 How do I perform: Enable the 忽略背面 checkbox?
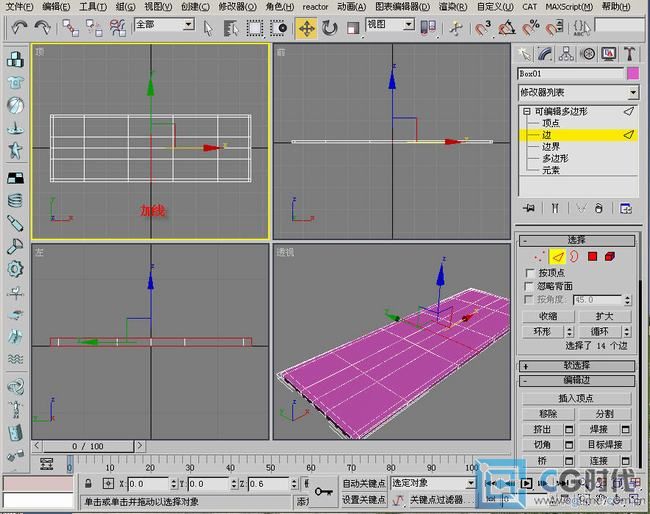coord(529,286)
